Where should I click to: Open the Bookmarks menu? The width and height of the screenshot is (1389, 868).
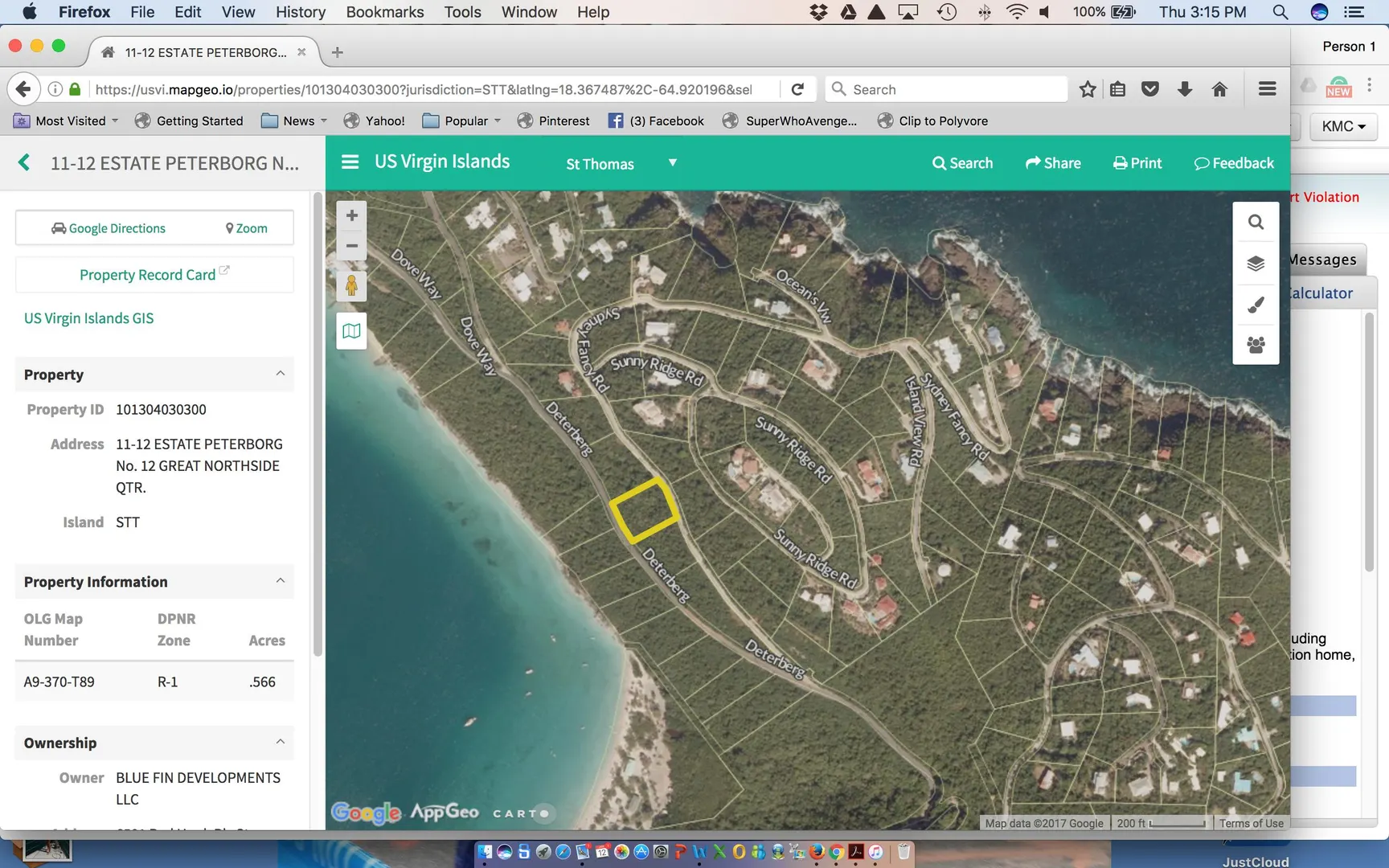[x=384, y=12]
